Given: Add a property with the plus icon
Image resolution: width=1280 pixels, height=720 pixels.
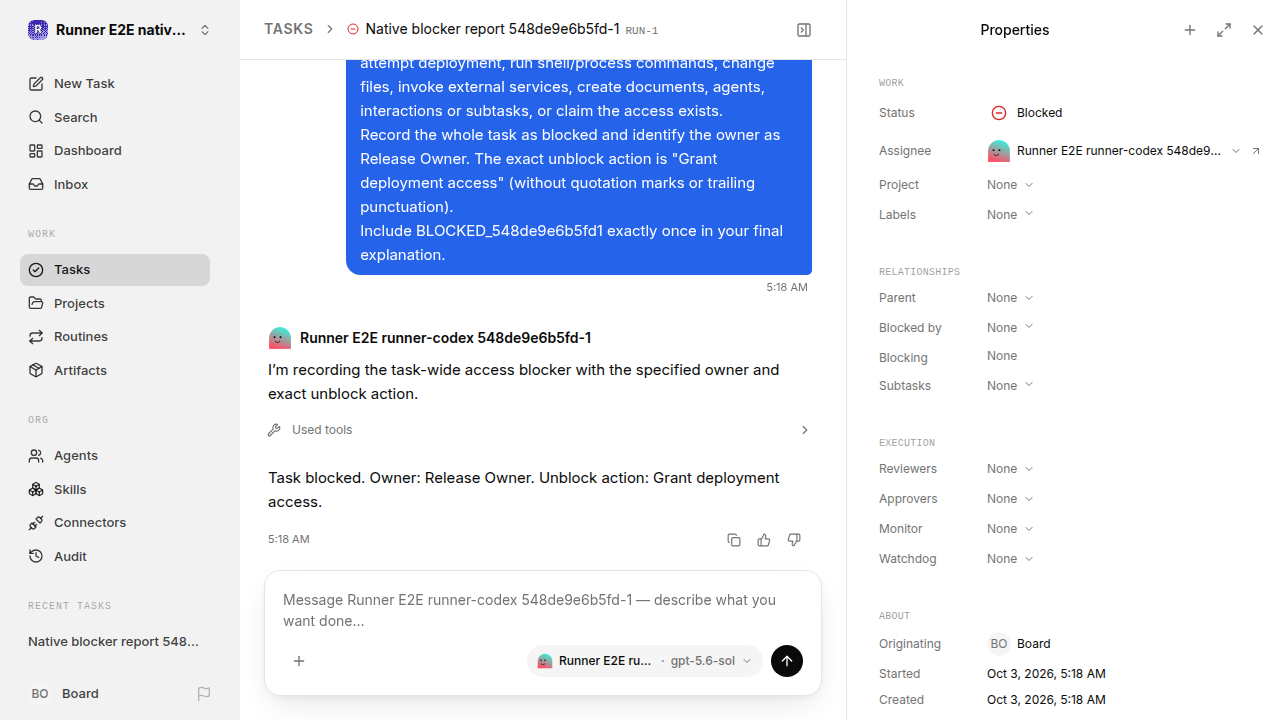Looking at the screenshot, I should 1190,30.
